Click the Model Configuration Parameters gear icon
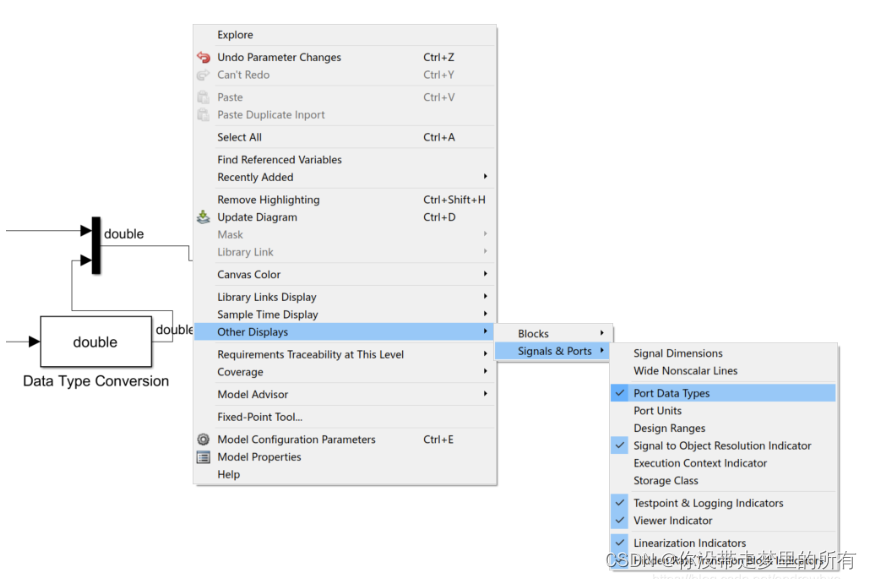Image resolution: width=872 pixels, height=579 pixels. pyautogui.click(x=204, y=439)
